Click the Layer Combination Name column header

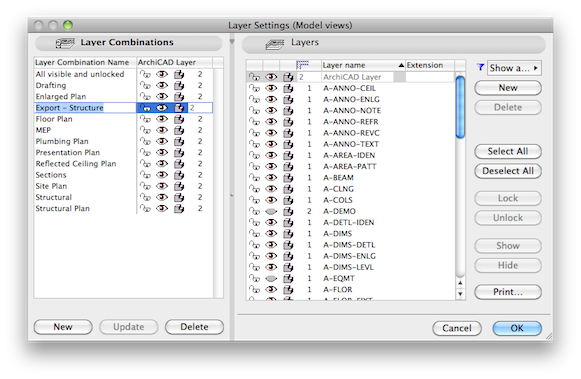(85, 62)
